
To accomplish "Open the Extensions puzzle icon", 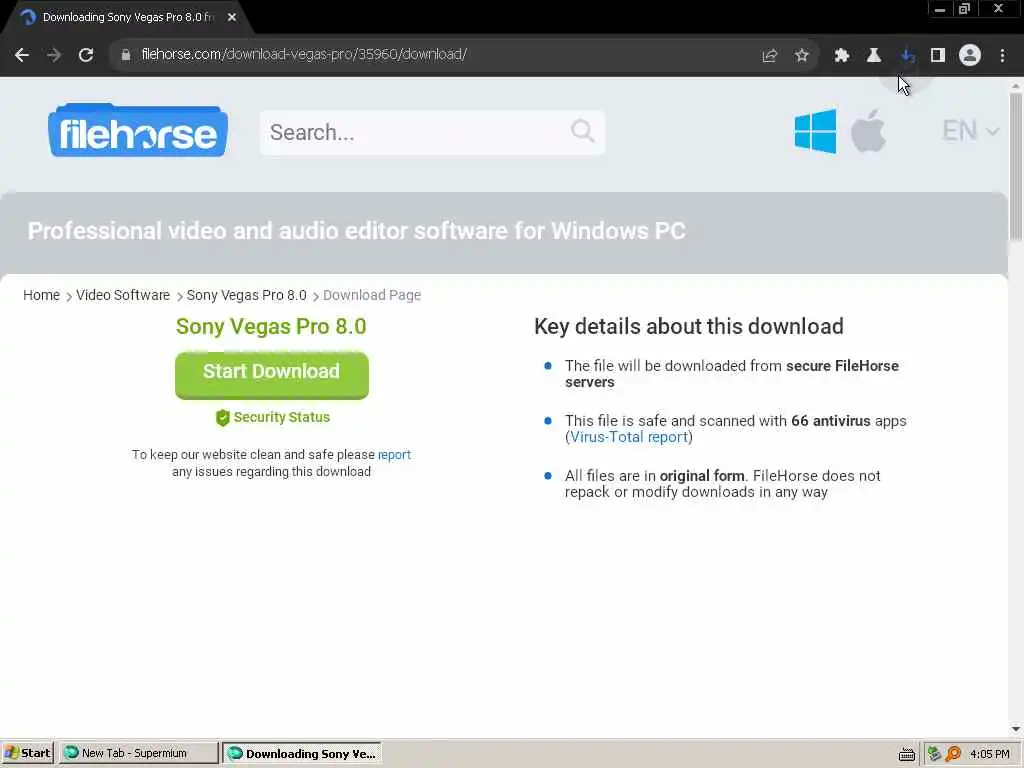I will [841, 56].
